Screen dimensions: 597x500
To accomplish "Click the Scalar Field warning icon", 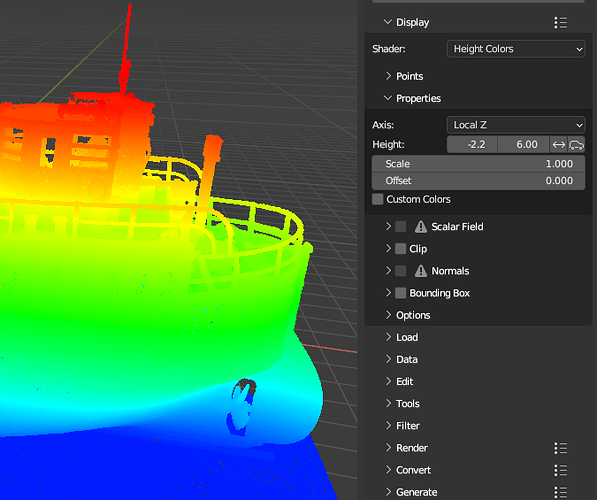I will [x=421, y=227].
